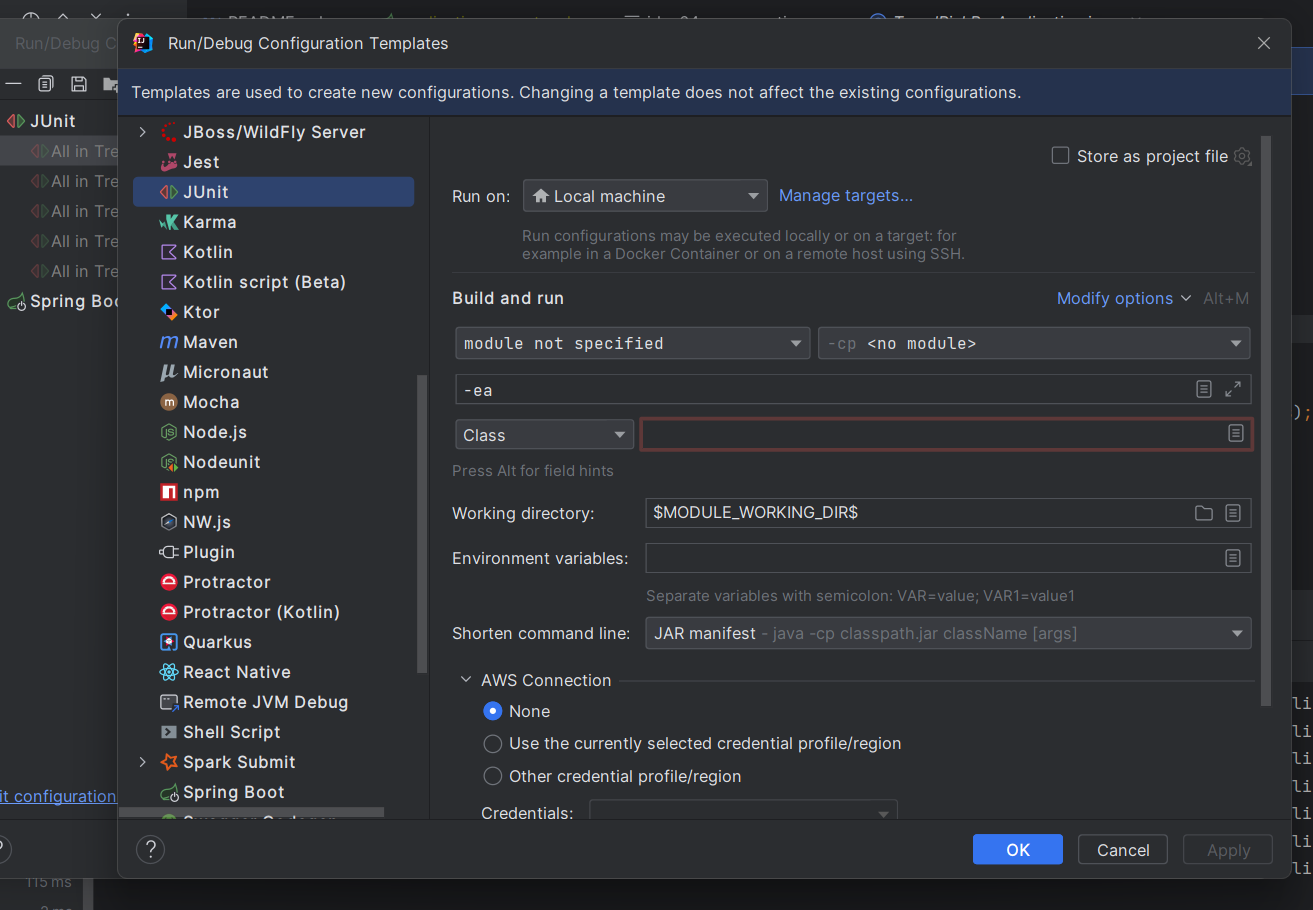Pick the Node.js template icon
The height and width of the screenshot is (910, 1313).
click(168, 432)
